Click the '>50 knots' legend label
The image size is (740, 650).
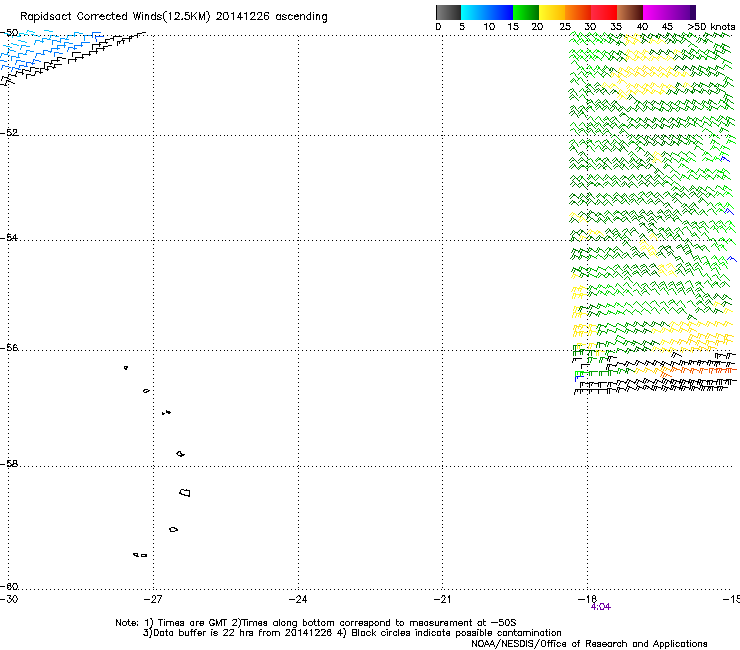tap(711, 27)
